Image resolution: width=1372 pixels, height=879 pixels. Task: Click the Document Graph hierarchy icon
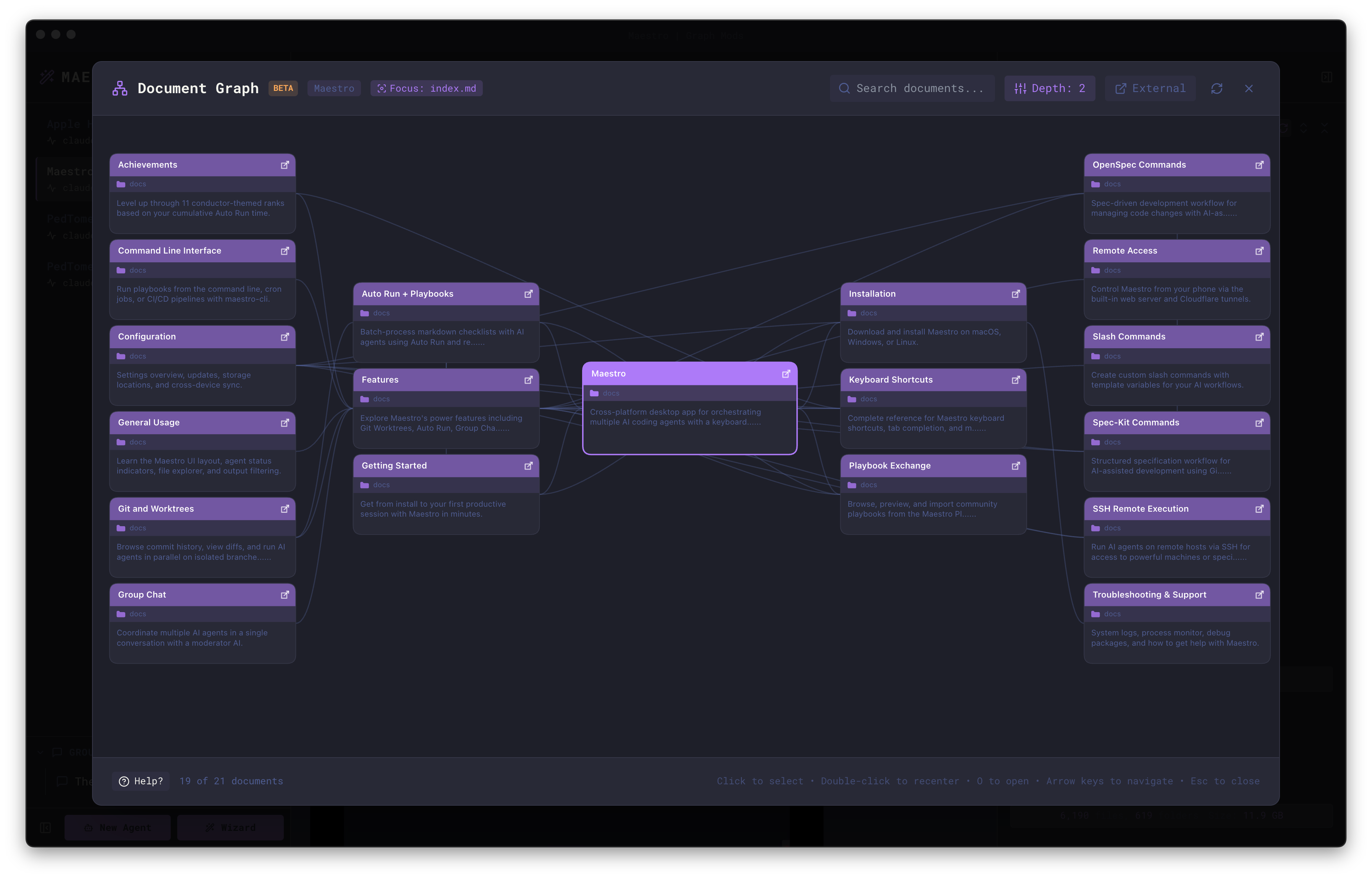[x=120, y=89]
